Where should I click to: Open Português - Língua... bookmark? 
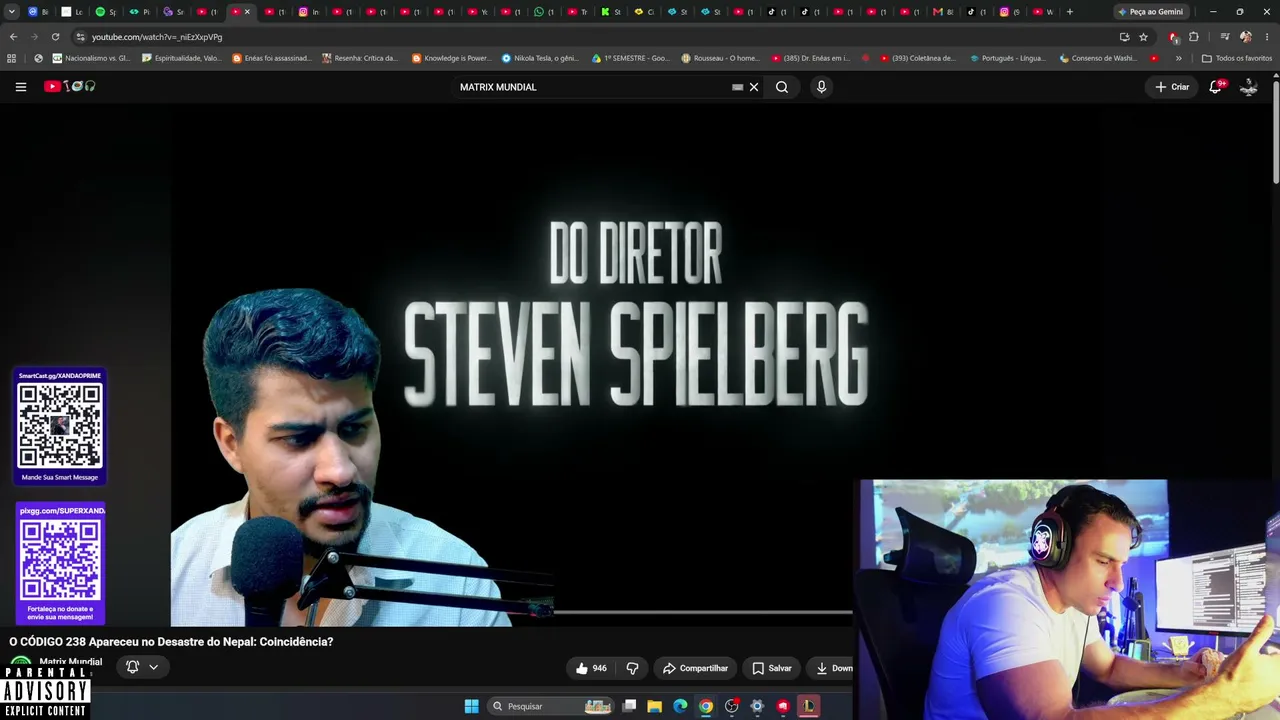point(1007,58)
